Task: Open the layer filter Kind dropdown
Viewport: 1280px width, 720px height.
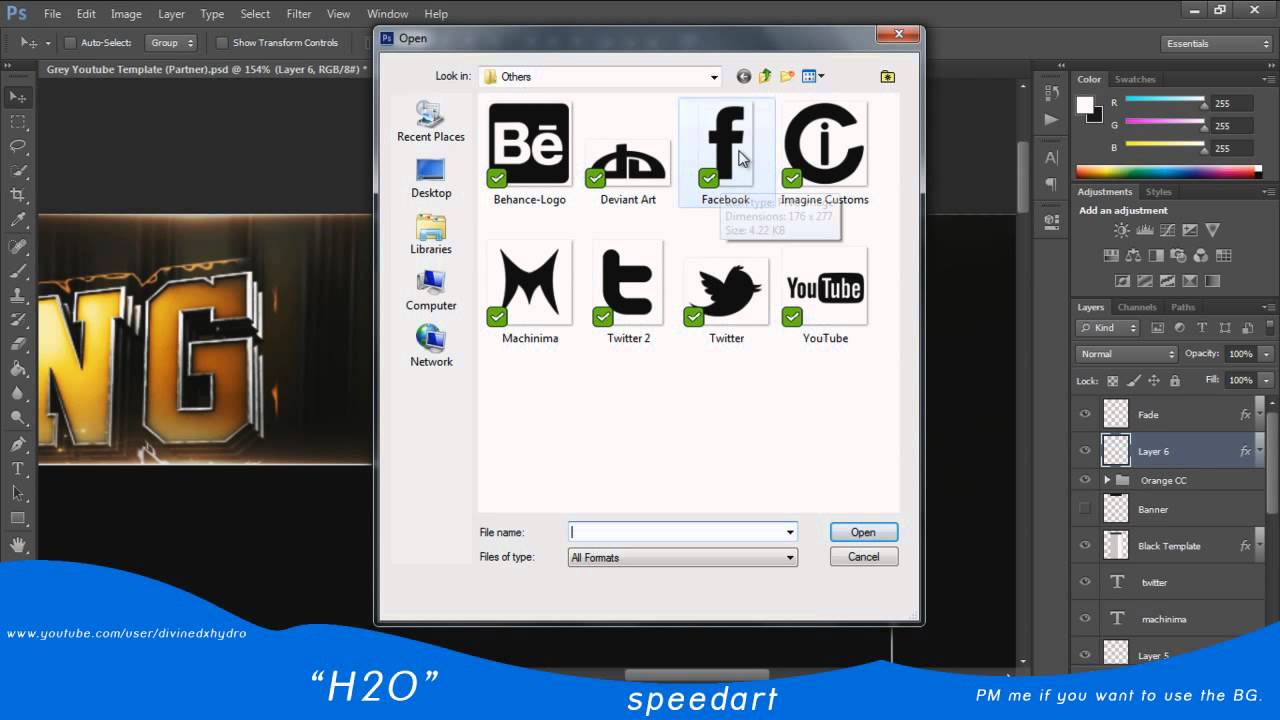Action: pos(1108,328)
